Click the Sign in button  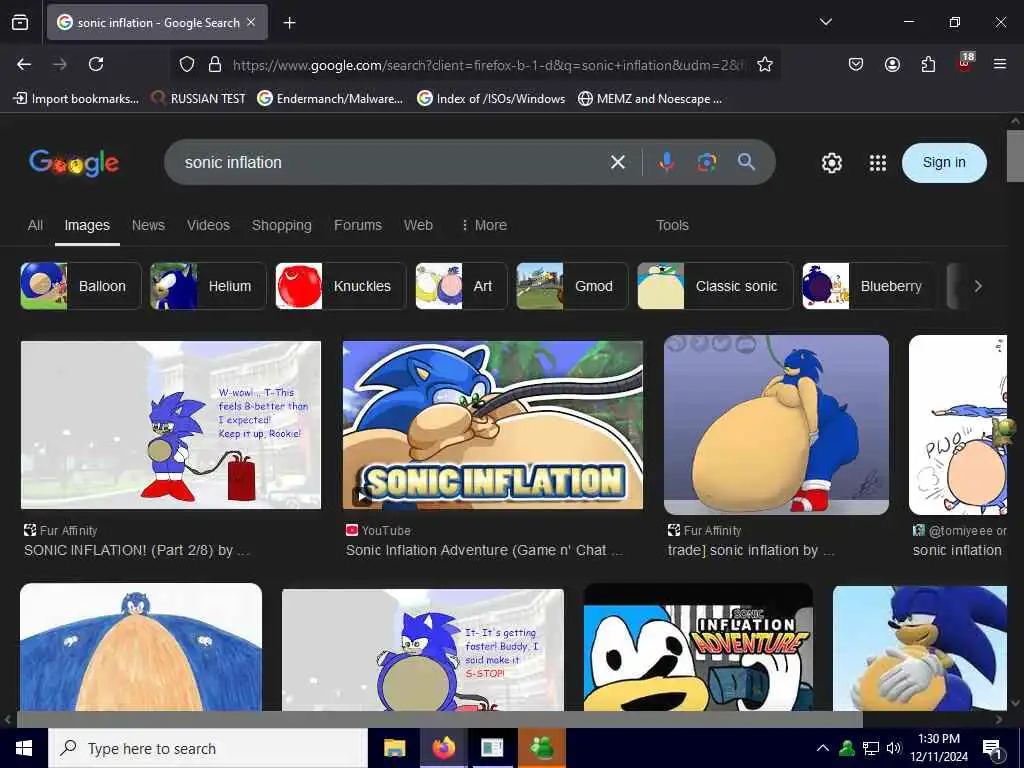tap(944, 163)
